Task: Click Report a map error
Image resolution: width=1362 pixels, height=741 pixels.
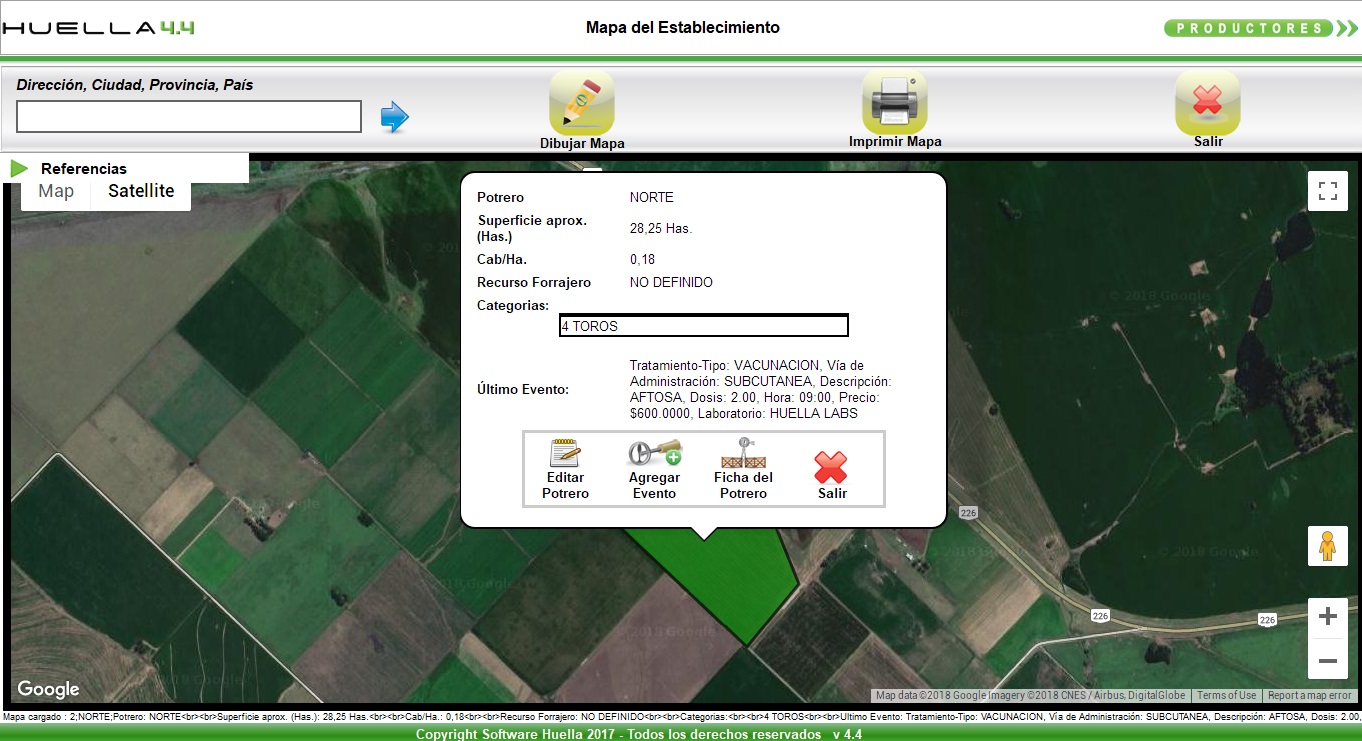Action: coord(1310,694)
